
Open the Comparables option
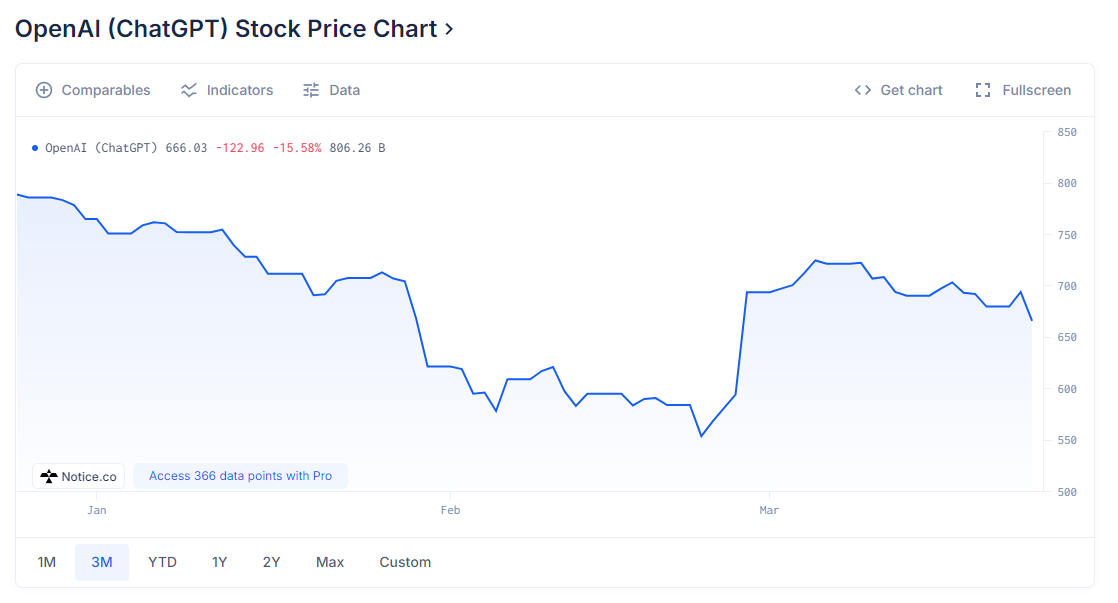(93, 91)
